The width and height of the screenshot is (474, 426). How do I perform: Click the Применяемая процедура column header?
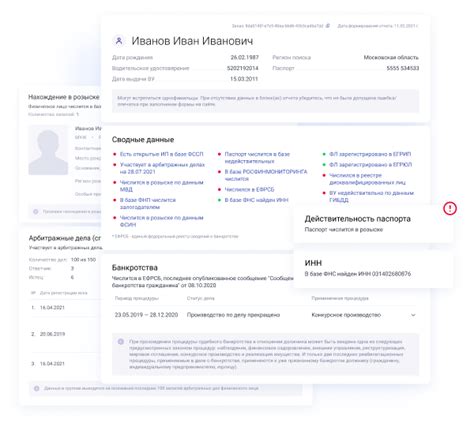coord(340,298)
